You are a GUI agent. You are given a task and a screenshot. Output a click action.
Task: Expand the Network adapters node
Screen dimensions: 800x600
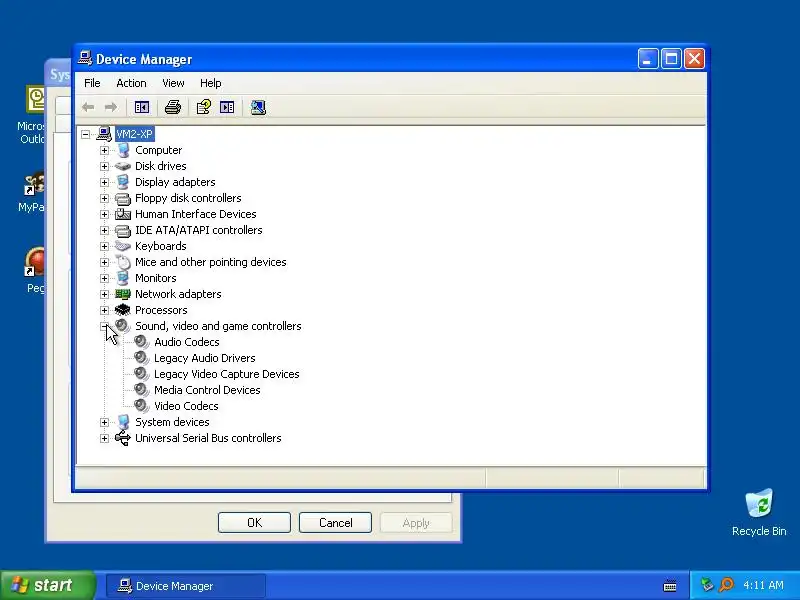coord(105,294)
